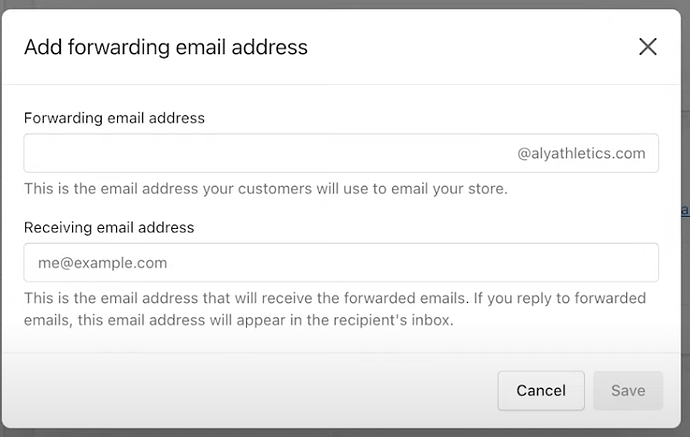Click the Save button
The width and height of the screenshot is (690, 437).
pos(628,390)
